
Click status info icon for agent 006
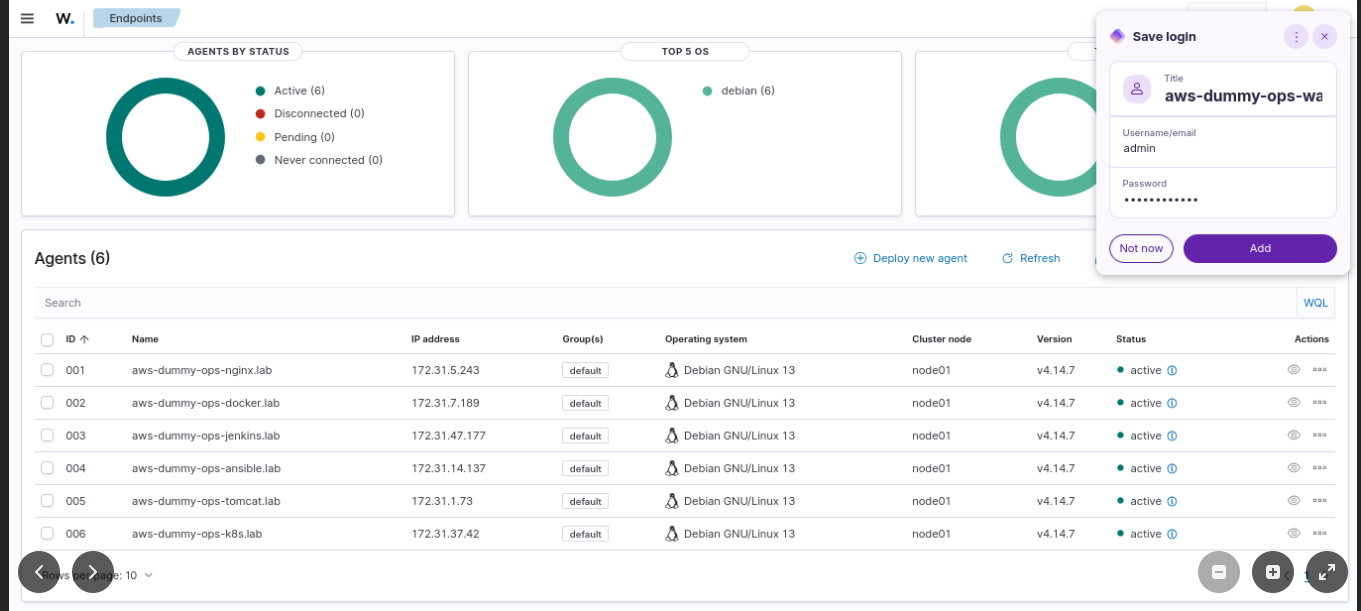click(x=1172, y=534)
